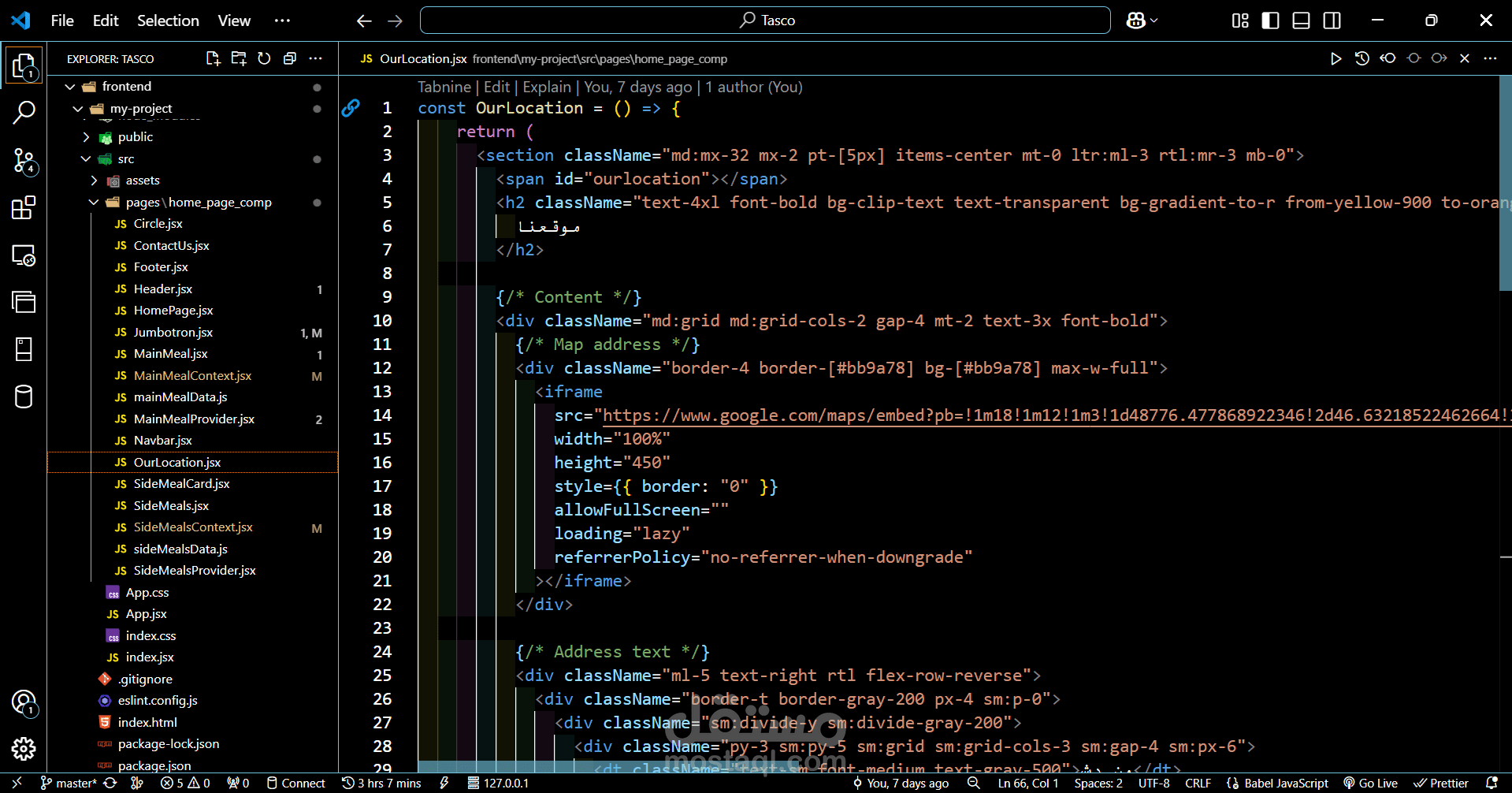Image resolution: width=1512 pixels, height=793 pixels.
Task: Open the Search view in activity bar
Action: 24,113
